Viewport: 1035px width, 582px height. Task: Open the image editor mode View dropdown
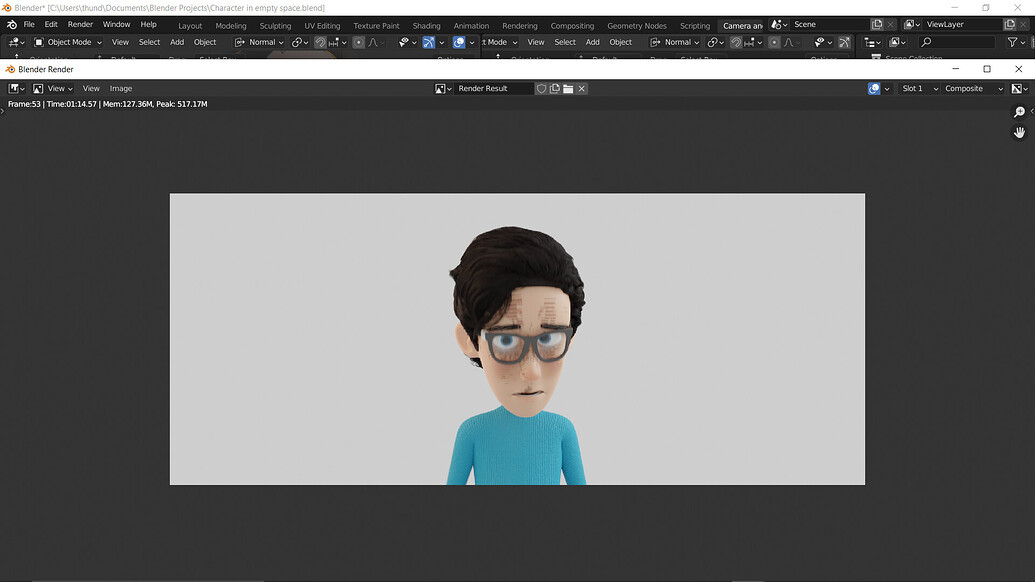point(53,88)
